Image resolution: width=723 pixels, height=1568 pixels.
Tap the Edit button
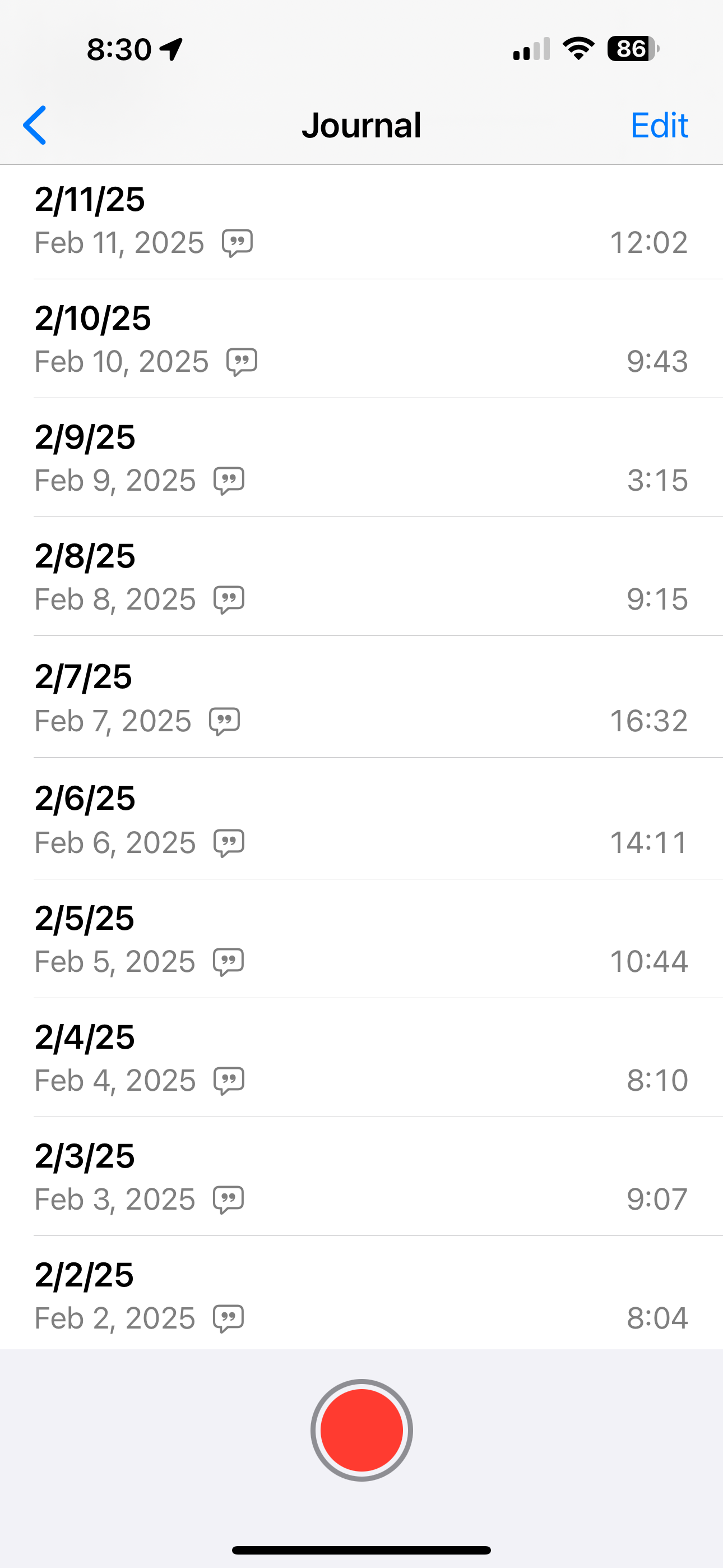click(659, 126)
